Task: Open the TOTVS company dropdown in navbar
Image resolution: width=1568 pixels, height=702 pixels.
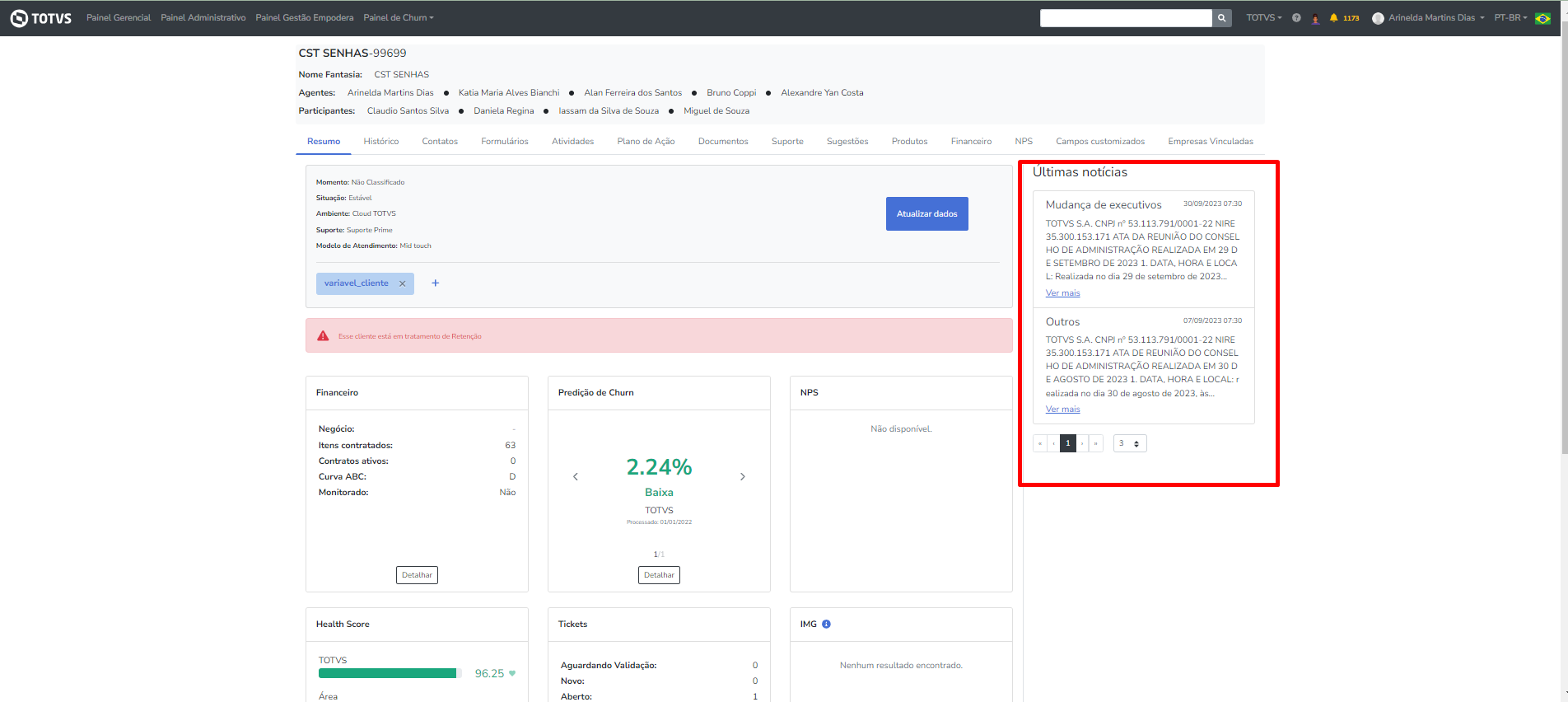Action: click(1264, 18)
